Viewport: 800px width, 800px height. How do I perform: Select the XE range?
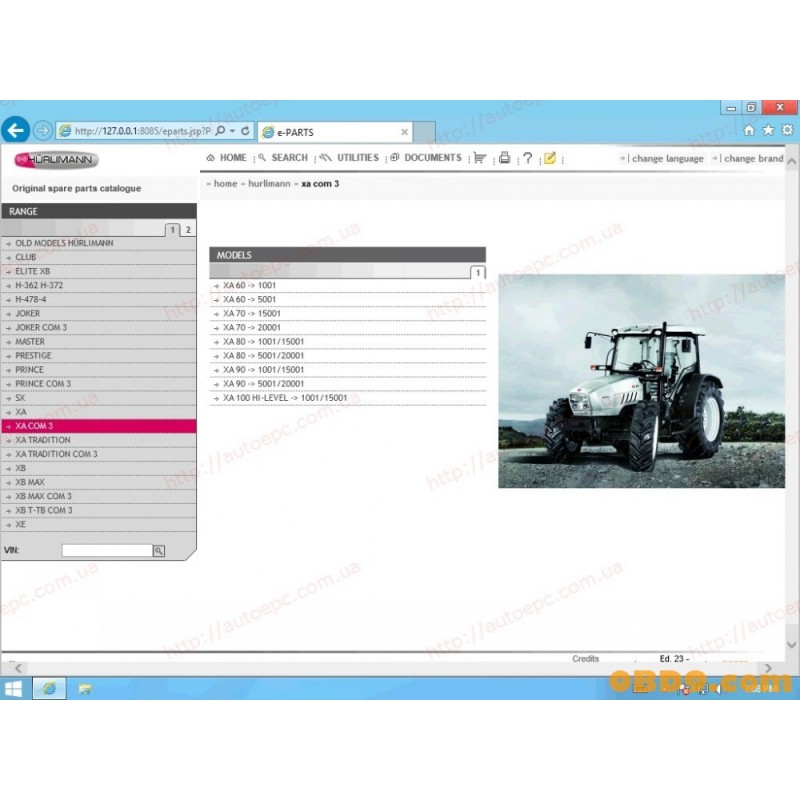click(99, 524)
